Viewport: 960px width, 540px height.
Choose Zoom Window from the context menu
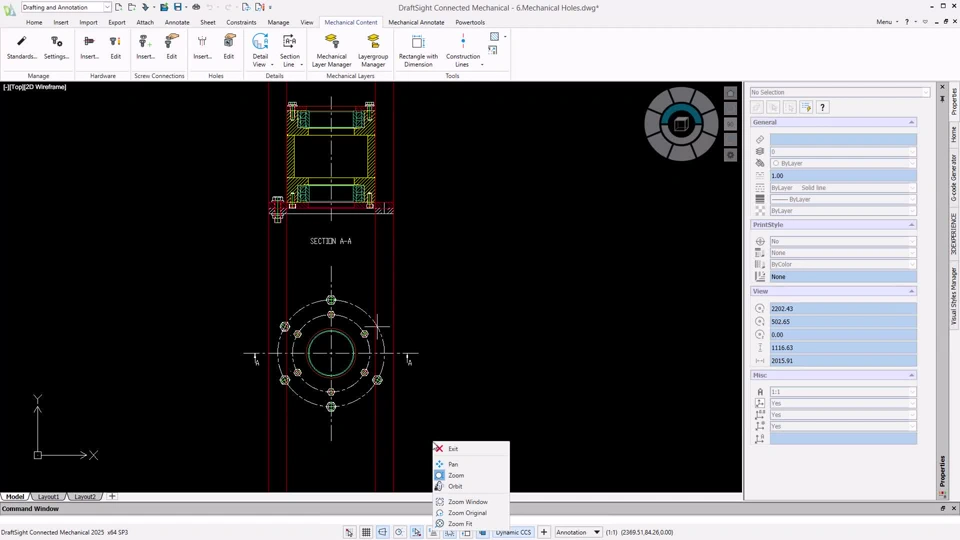click(467, 502)
